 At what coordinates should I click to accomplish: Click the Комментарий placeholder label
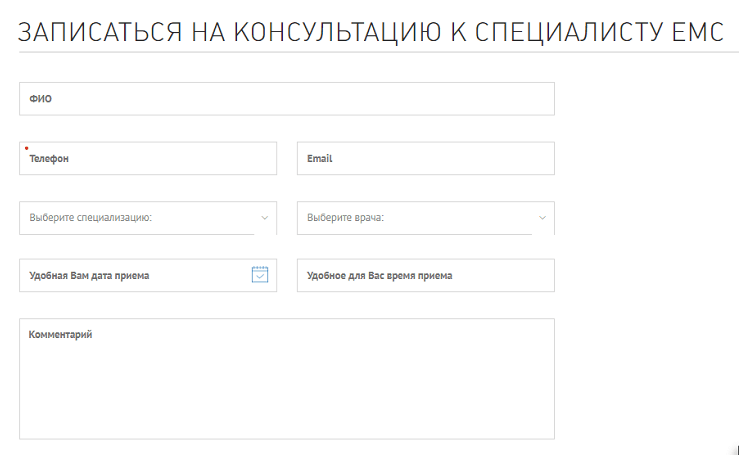pyautogui.click(x=61, y=335)
